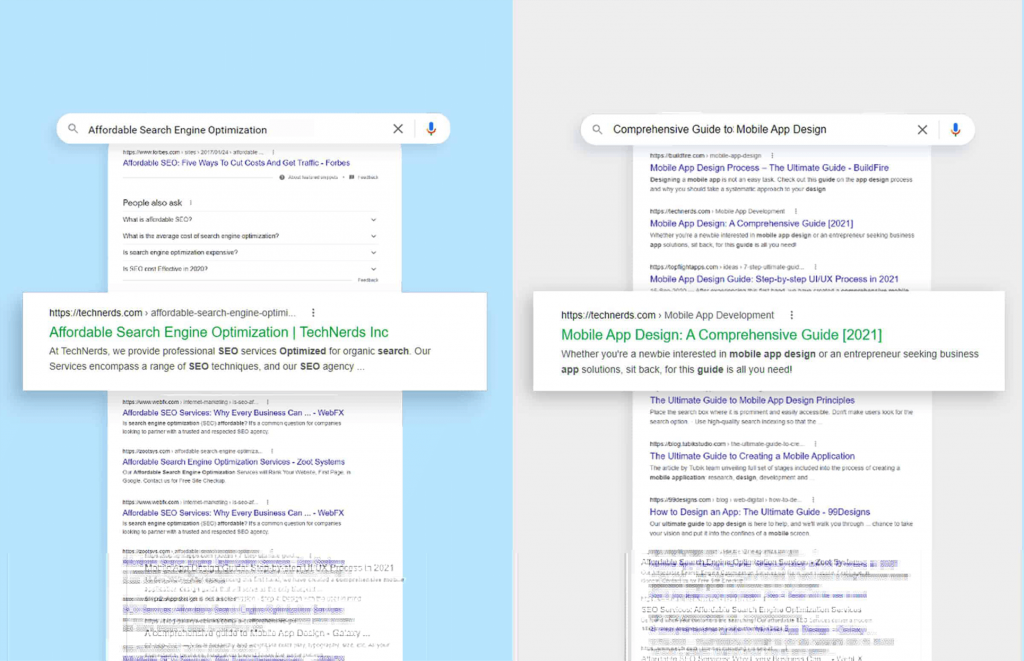Expand Is SEO cost Effective in 2020?
This screenshot has height=661, width=1024.
[x=249, y=268]
